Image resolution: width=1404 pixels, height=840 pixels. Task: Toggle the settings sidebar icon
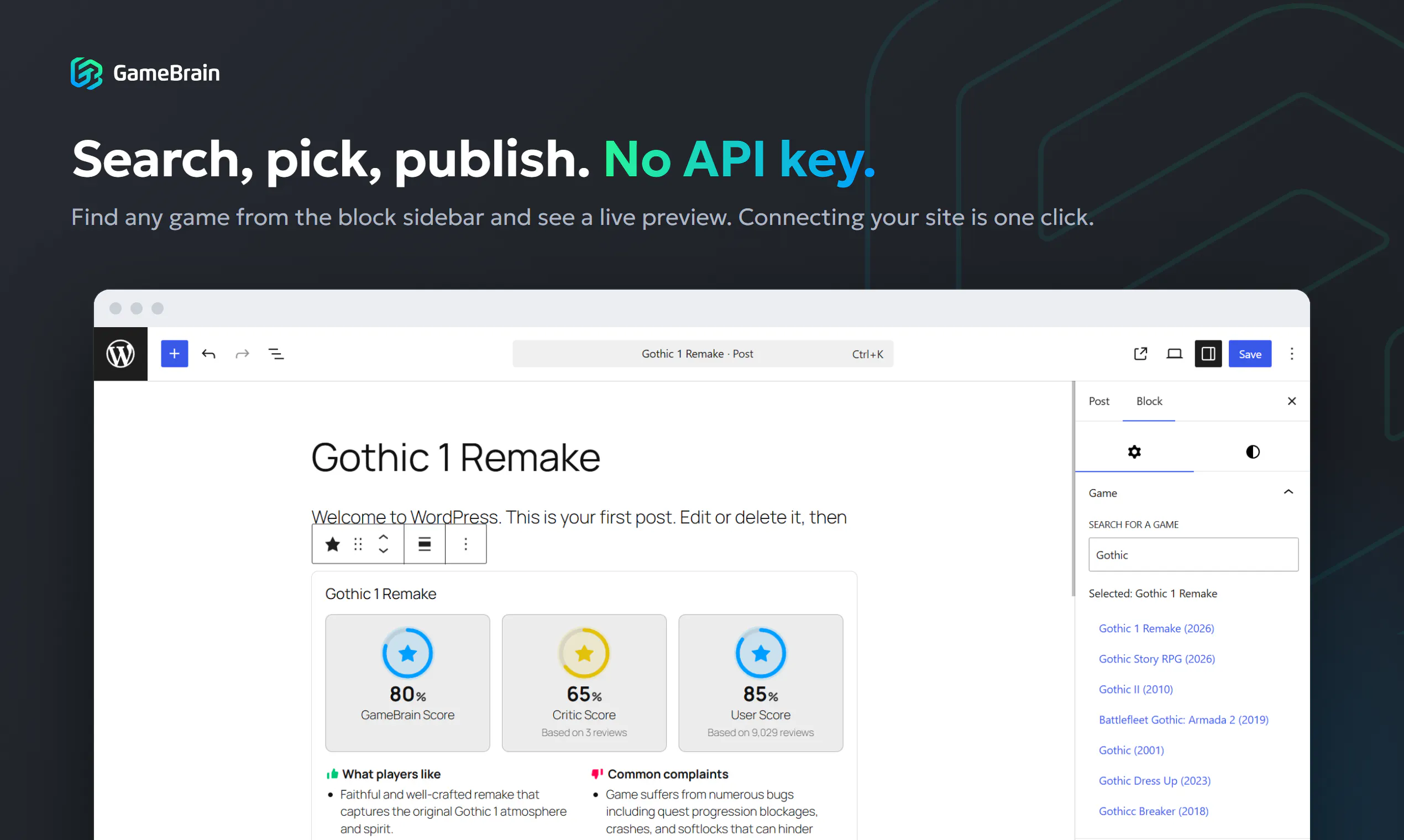pos(1208,354)
